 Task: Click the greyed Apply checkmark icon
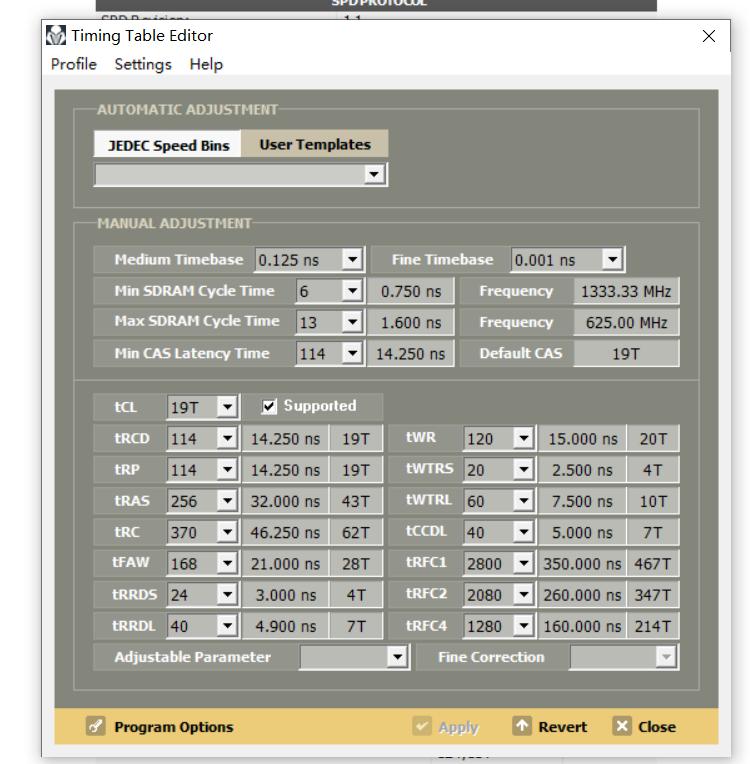422,727
